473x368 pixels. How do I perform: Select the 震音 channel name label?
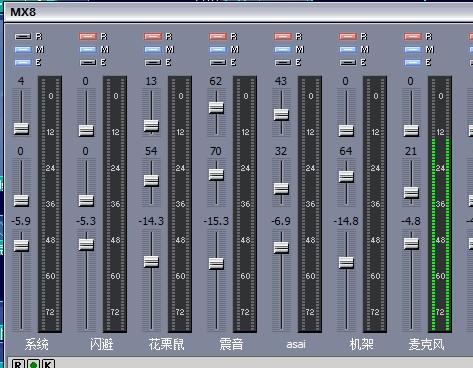click(x=231, y=344)
